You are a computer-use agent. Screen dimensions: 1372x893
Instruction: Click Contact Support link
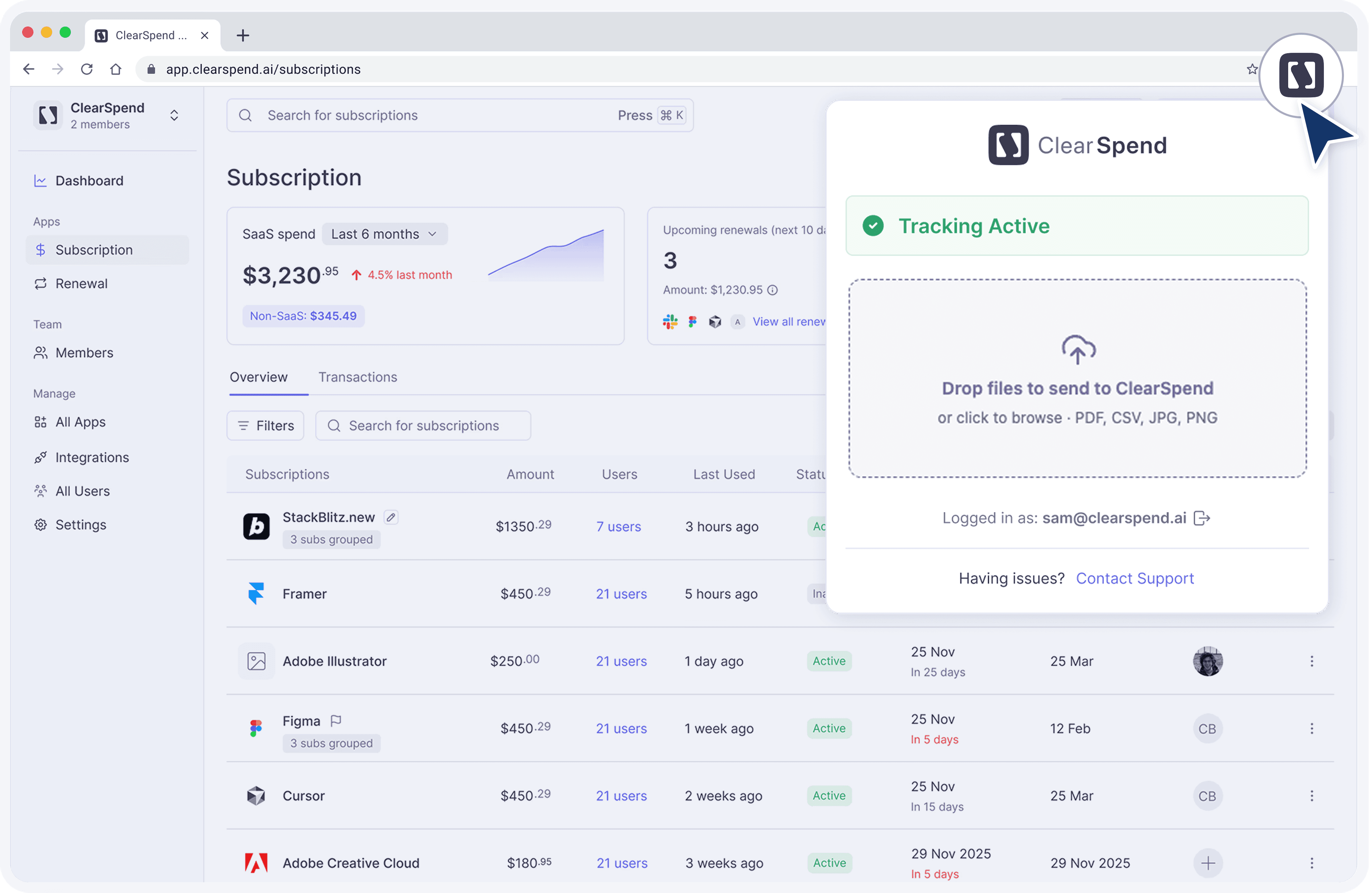[1134, 578]
